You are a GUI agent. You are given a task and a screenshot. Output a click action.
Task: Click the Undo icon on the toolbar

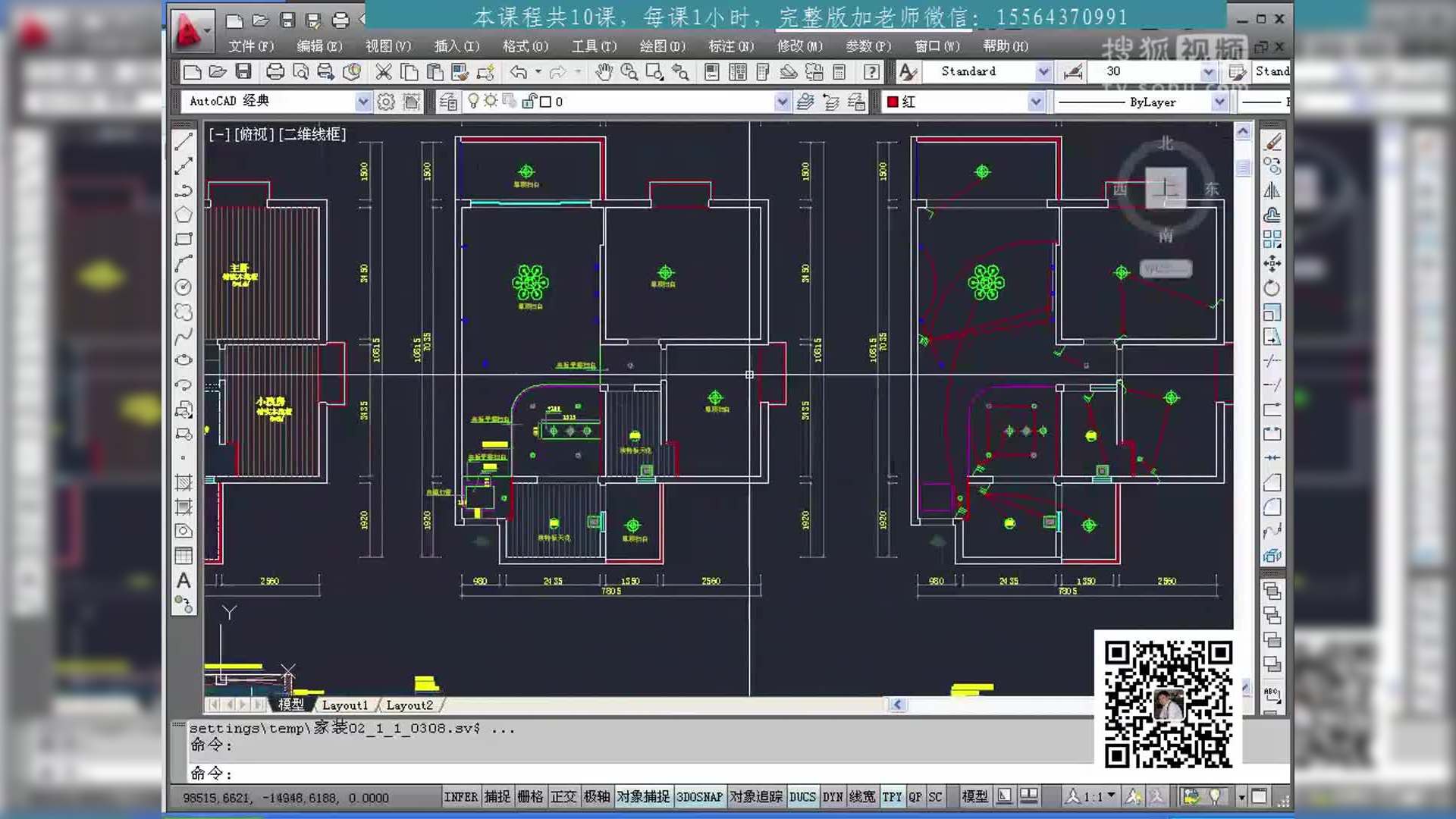pyautogui.click(x=518, y=72)
